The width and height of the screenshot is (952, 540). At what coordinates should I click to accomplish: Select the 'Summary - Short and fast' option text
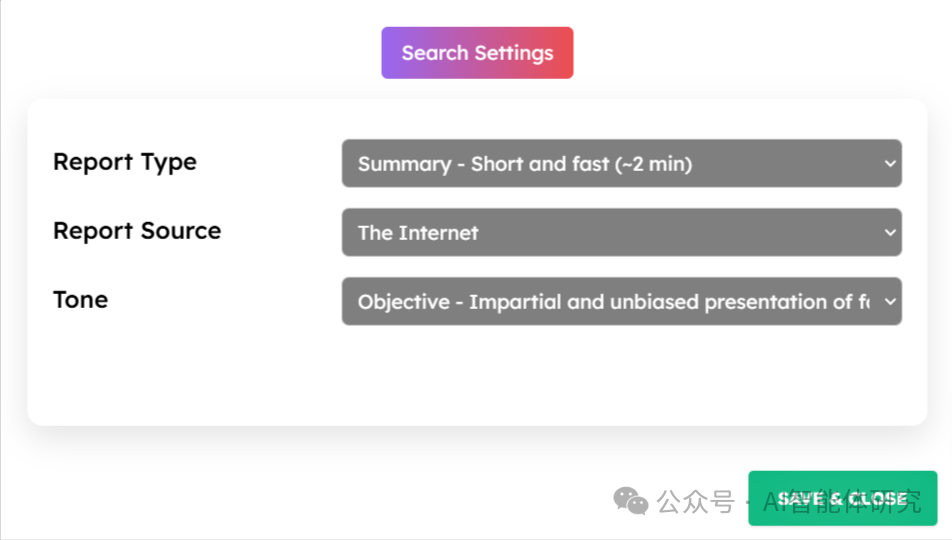click(525, 164)
